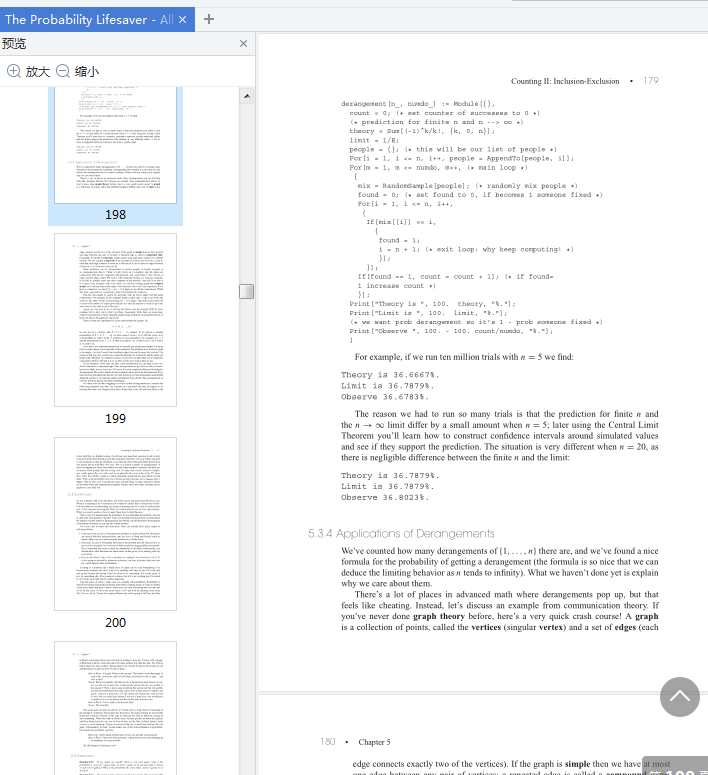Select the page 199 thumbnail
This screenshot has width=708, height=775.
pos(115,320)
